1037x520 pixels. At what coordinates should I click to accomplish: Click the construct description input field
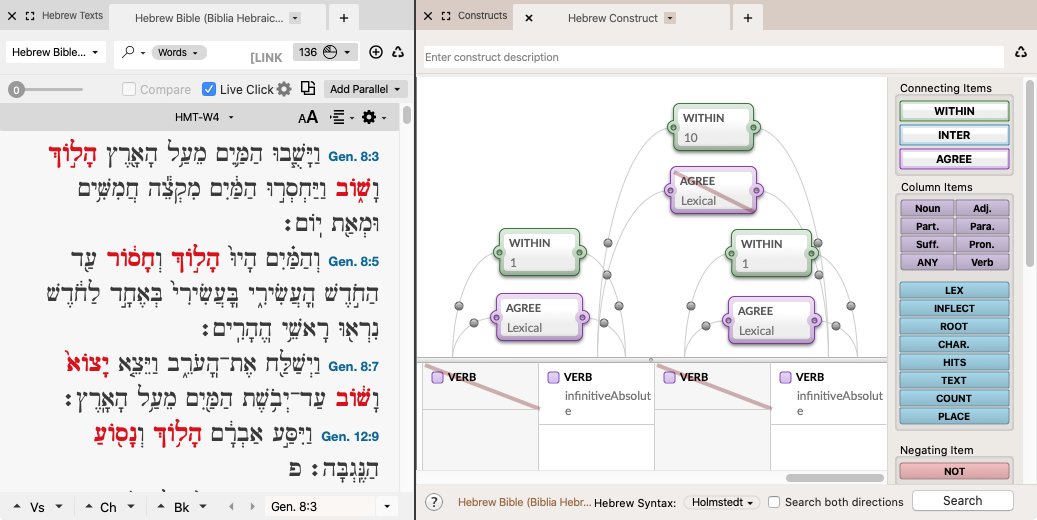(x=713, y=57)
